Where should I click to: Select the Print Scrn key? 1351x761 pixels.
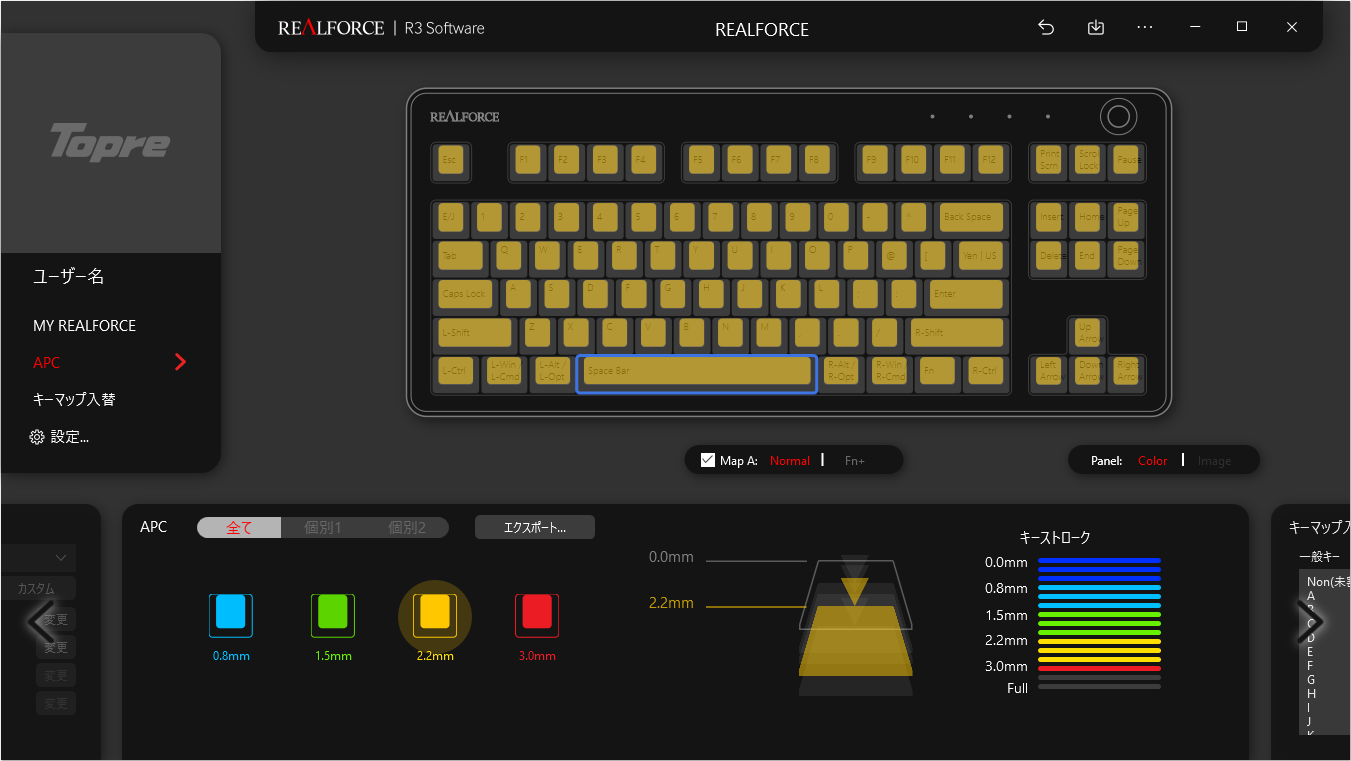(1049, 160)
